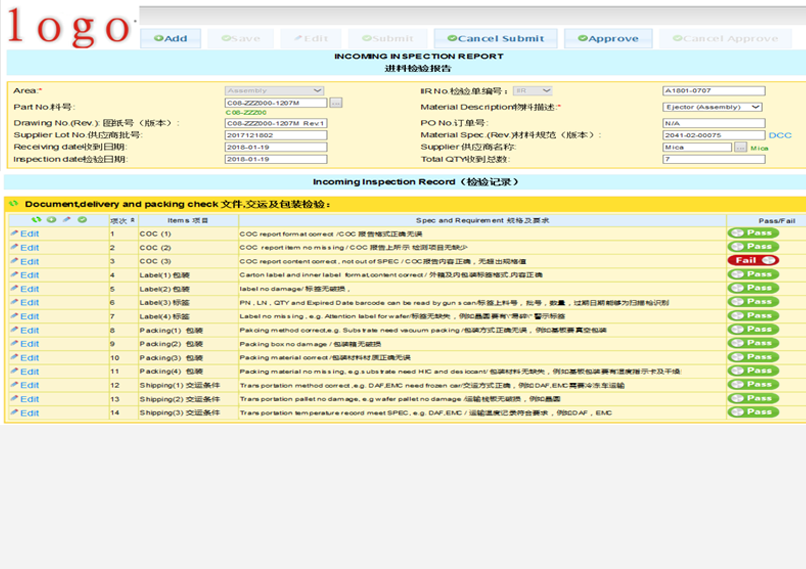Click the sort icon on sequence column
Image resolution: width=806 pixels, height=569 pixels.
pyautogui.click(x=132, y=220)
